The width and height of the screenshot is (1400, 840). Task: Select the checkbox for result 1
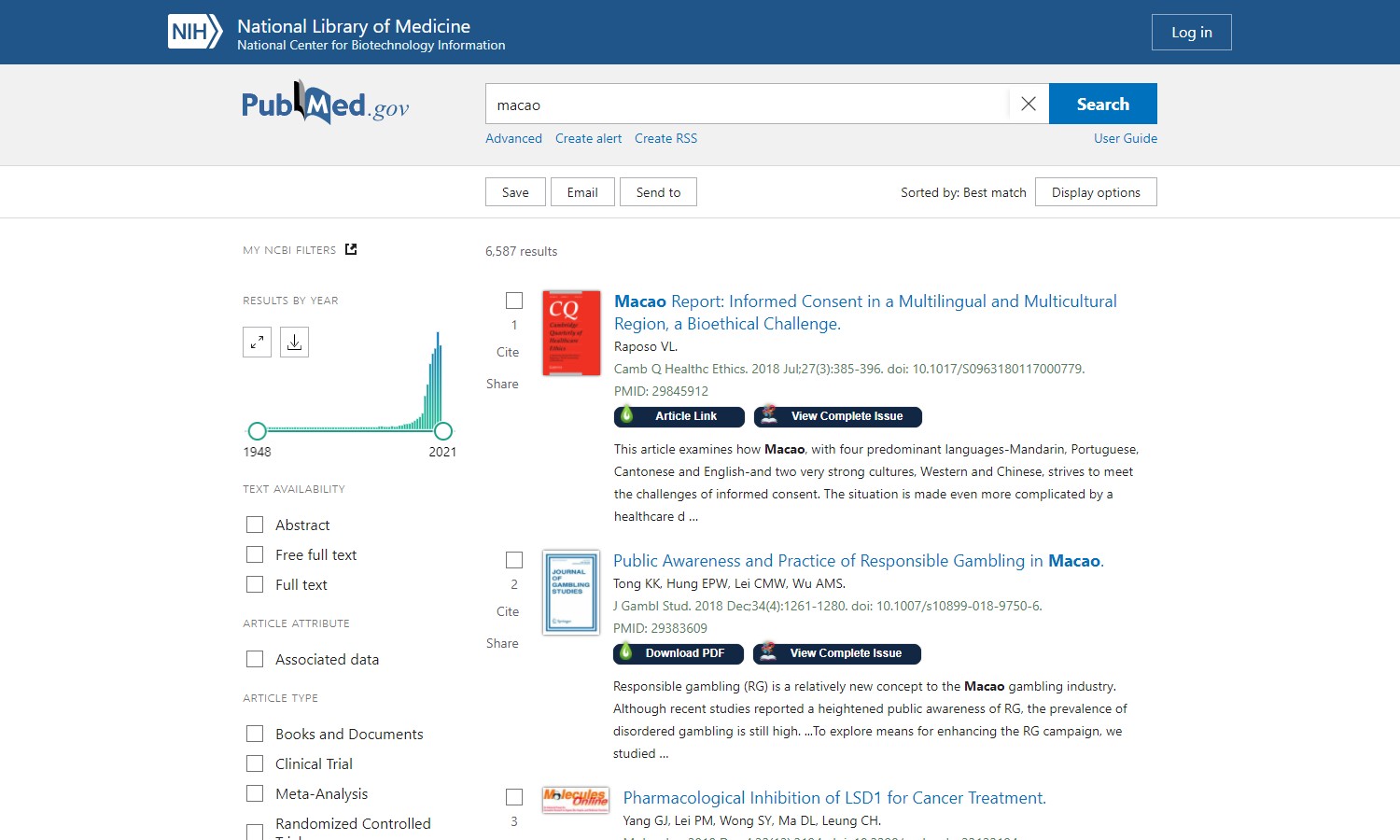[514, 301]
